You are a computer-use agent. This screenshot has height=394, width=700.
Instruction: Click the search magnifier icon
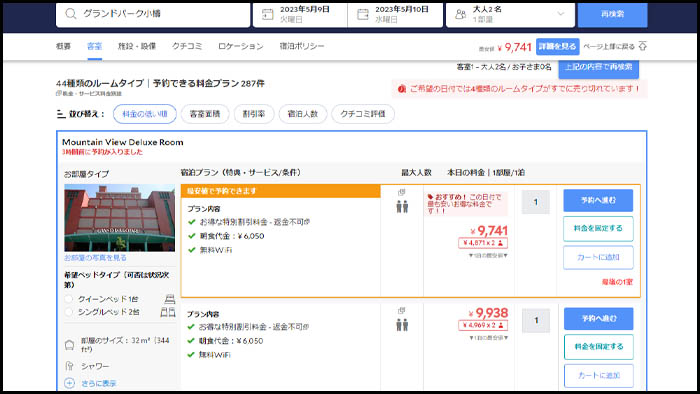click(x=71, y=14)
